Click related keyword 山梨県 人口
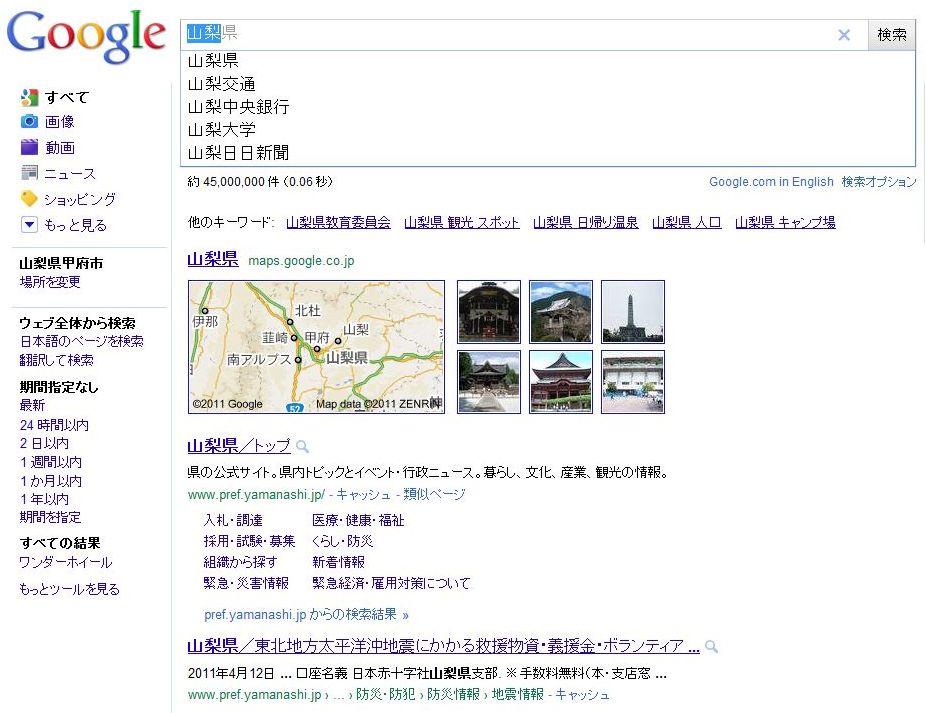Screen dimensions: 926x713 [687, 223]
